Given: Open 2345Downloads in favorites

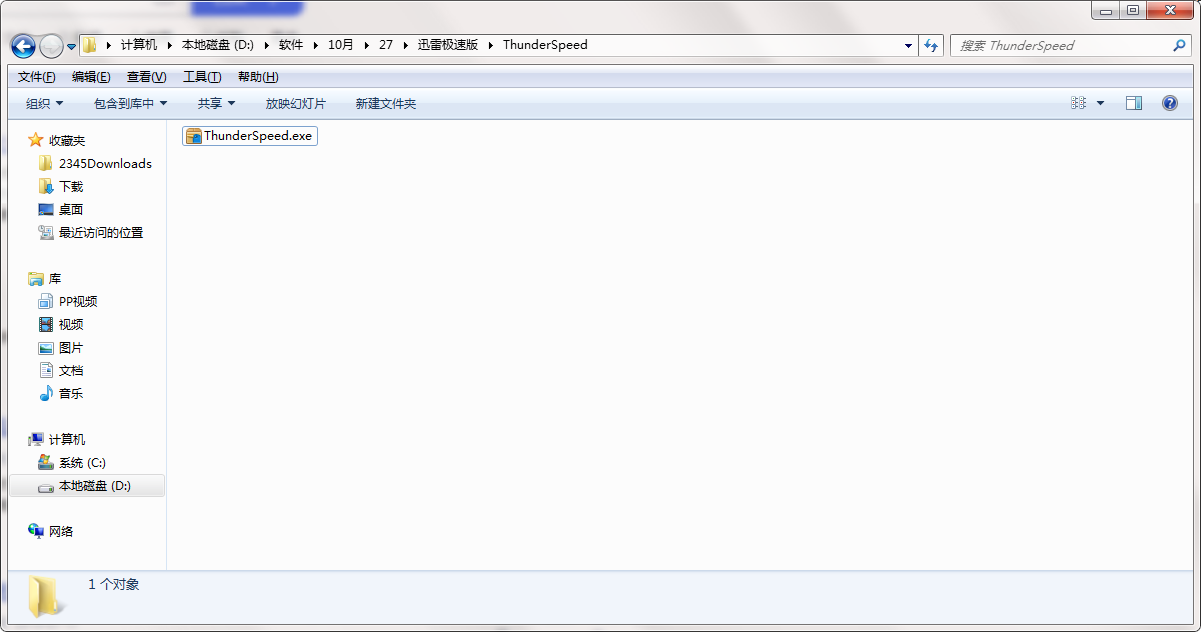Looking at the screenshot, I should [105, 163].
